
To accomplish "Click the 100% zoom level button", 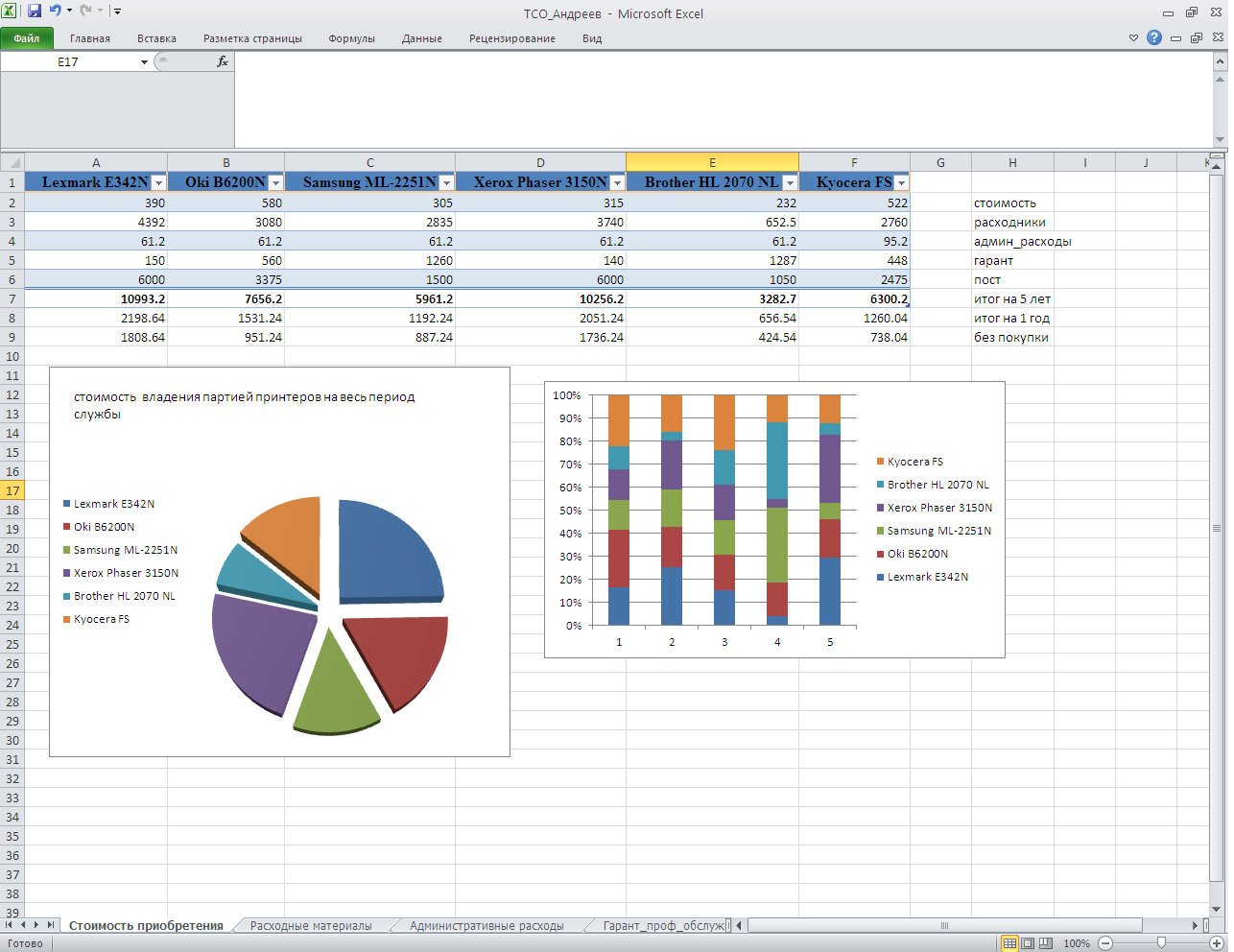I will 1077,943.
